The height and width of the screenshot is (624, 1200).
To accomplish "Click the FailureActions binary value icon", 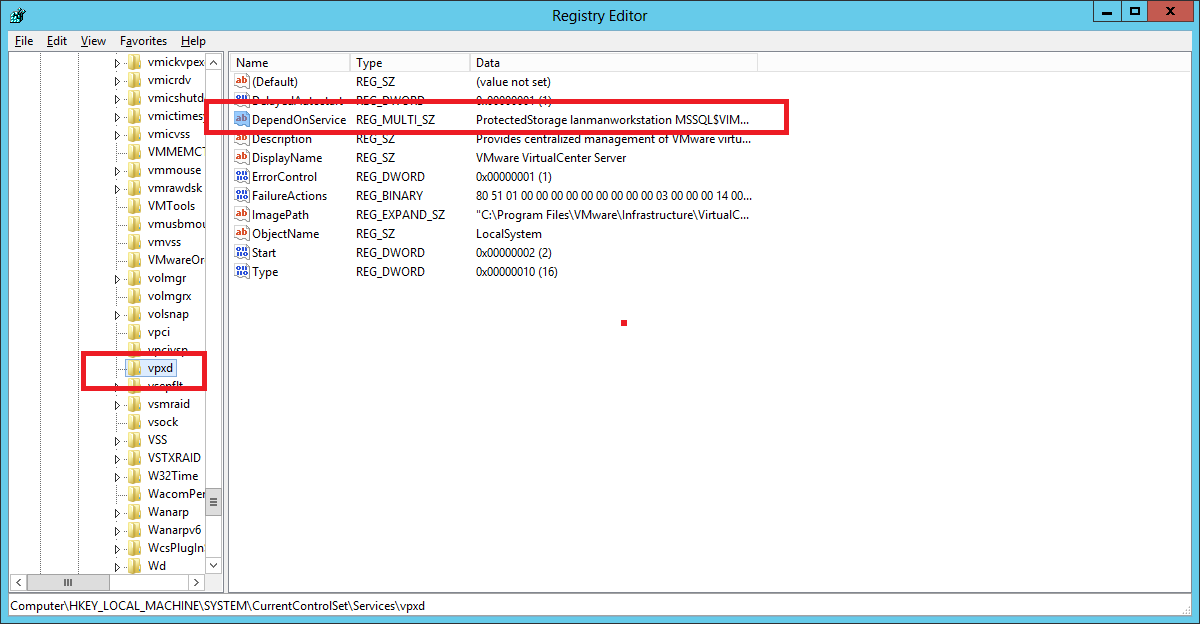I will click(x=241, y=195).
